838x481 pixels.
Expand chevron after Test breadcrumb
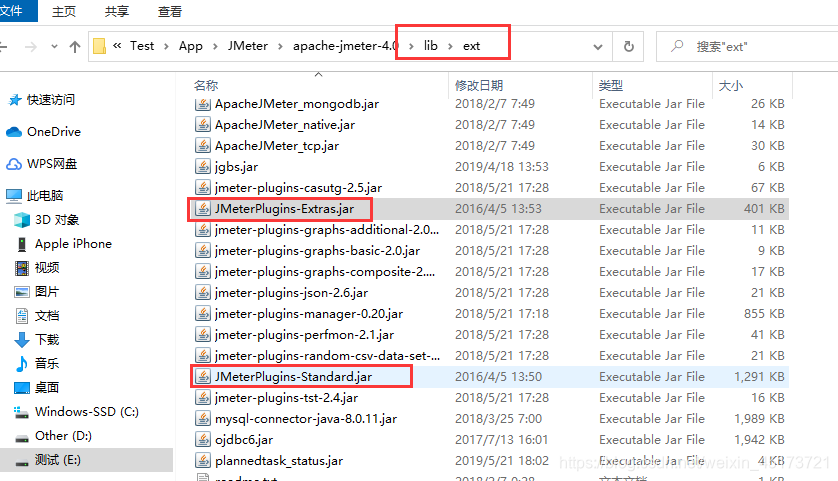pos(166,46)
